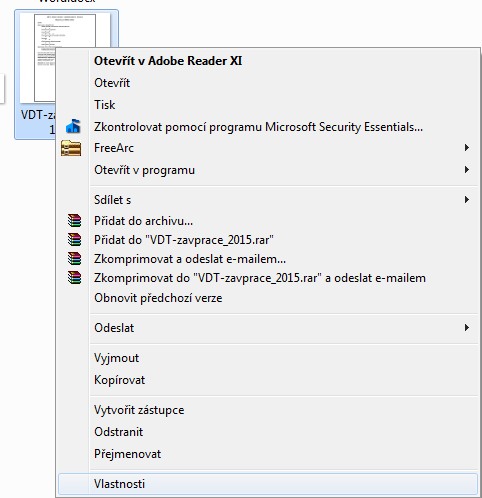Expand the Sdílet s submenu arrow
The height and width of the screenshot is (498, 482).
[467, 200]
